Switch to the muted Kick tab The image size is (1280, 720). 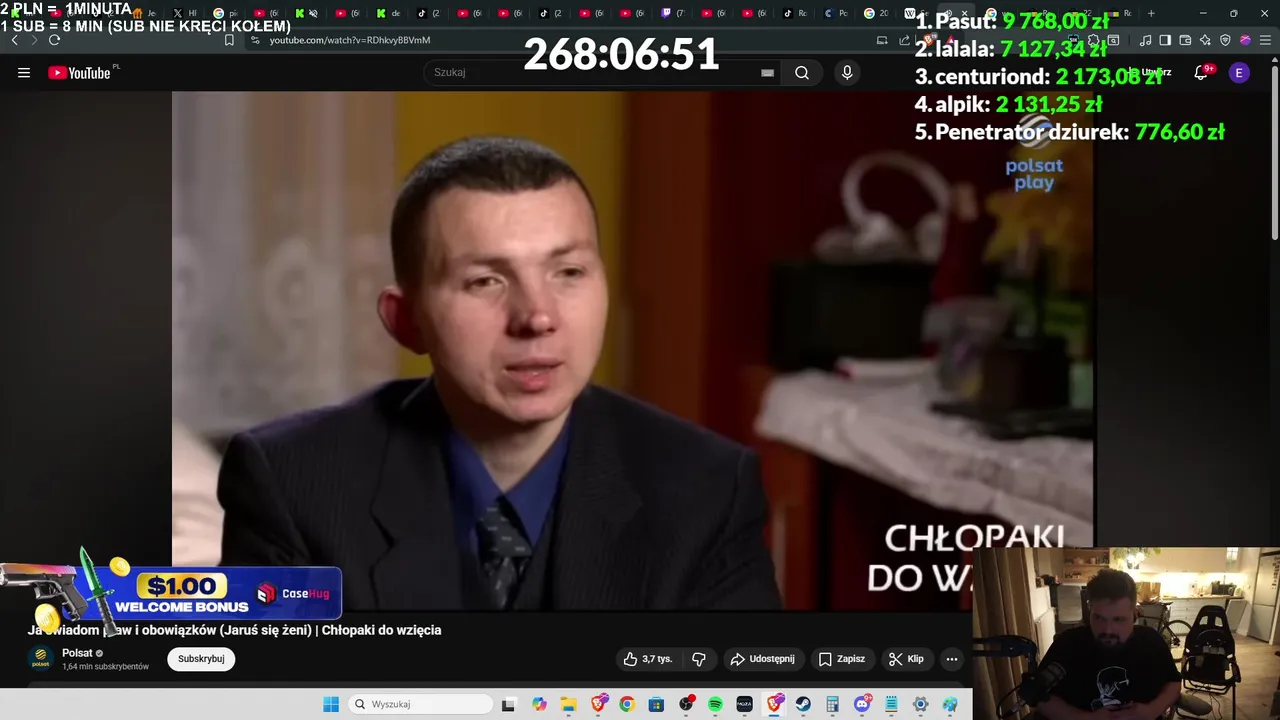[x=306, y=13]
